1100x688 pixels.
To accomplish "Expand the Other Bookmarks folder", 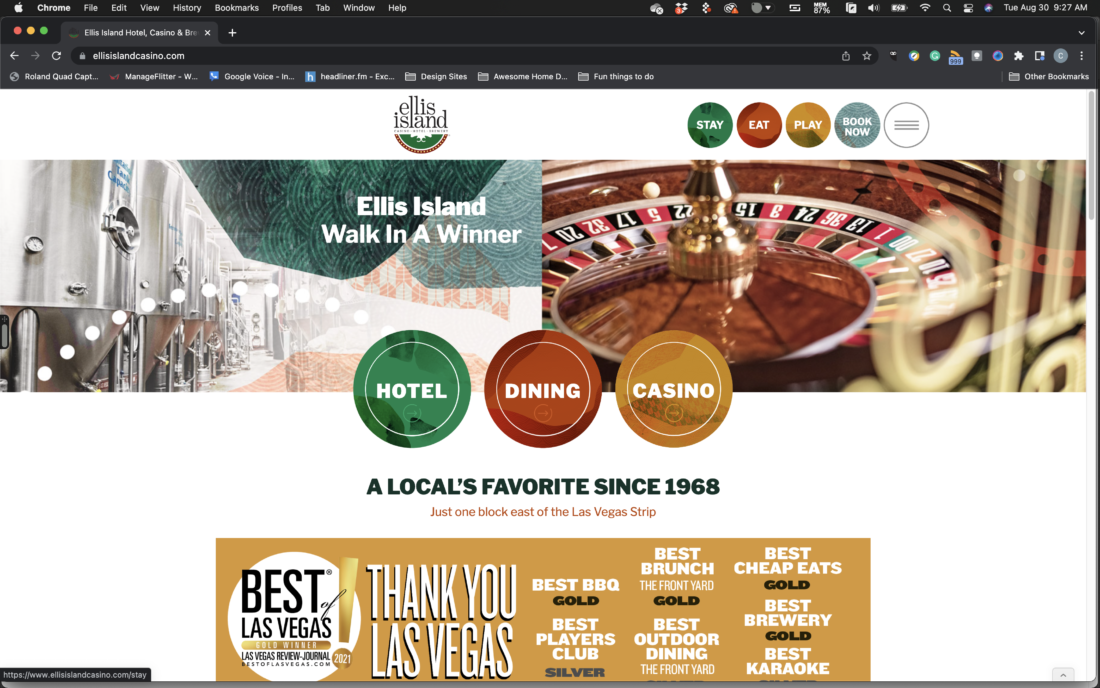I will pyautogui.click(x=1048, y=77).
